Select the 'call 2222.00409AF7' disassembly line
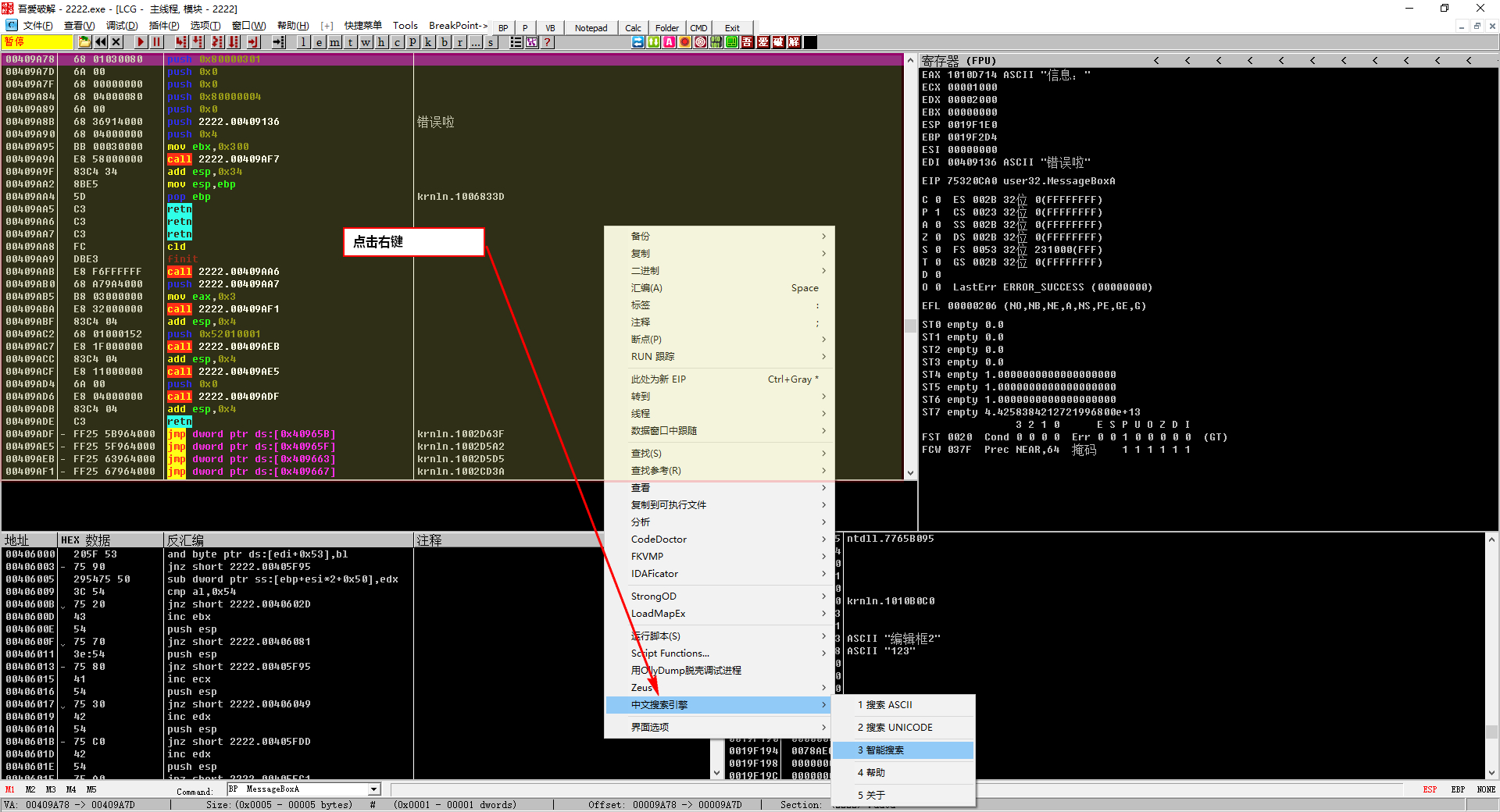The height and width of the screenshot is (812, 1500). point(453,159)
